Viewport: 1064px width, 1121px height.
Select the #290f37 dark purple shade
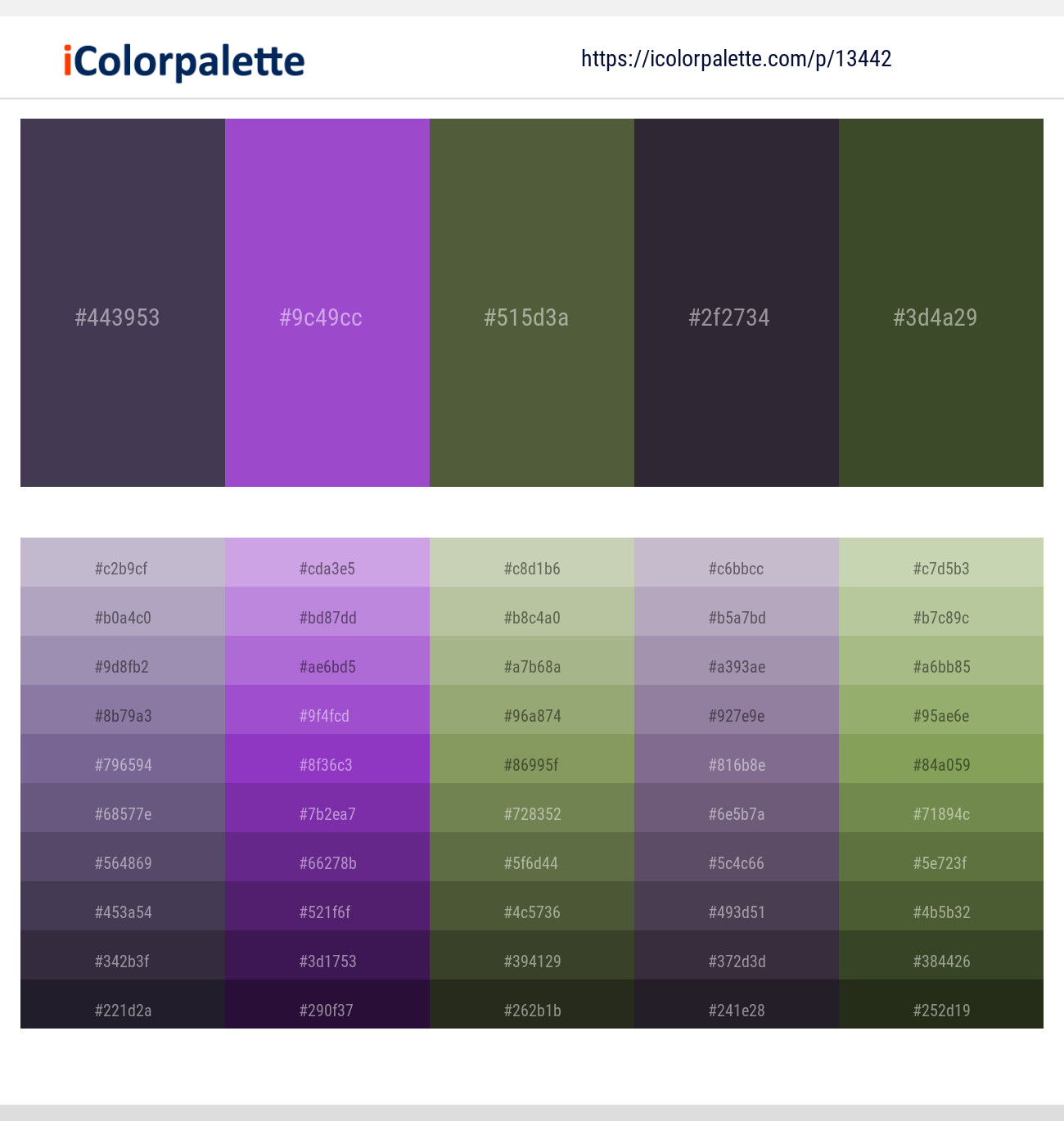coord(327,1010)
